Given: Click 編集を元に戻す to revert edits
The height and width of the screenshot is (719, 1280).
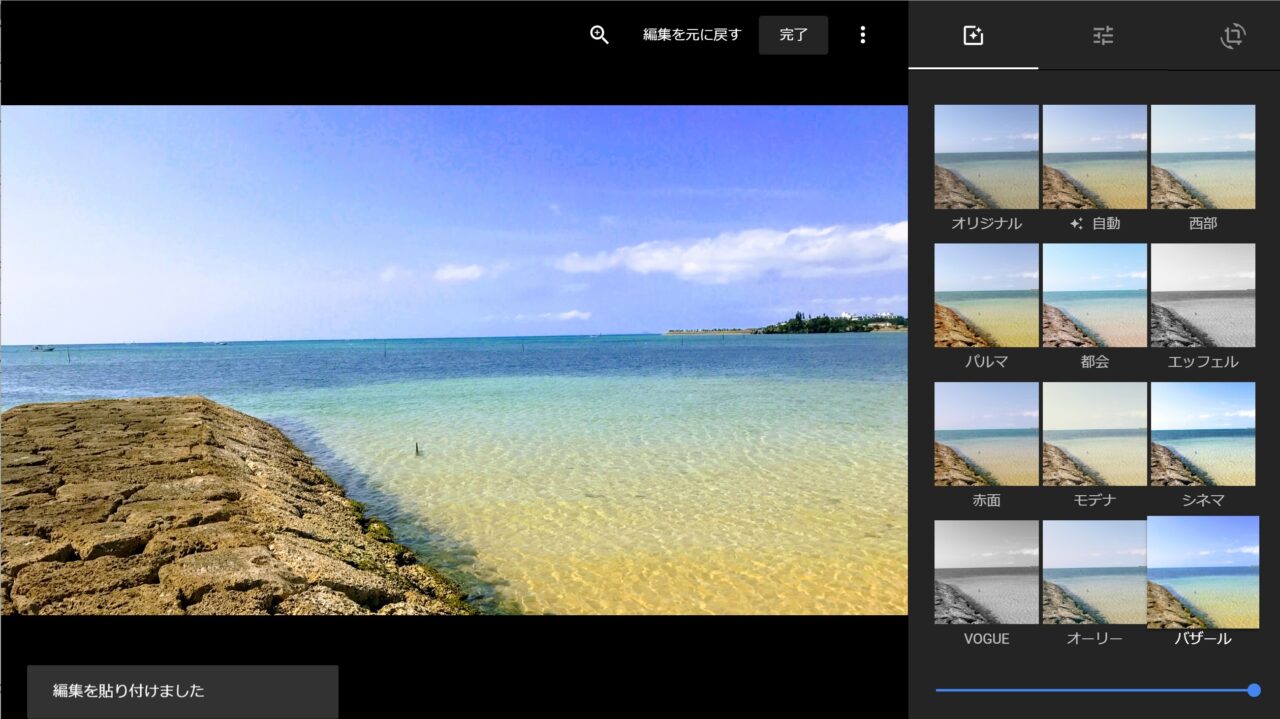Looking at the screenshot, I should 692,35.
